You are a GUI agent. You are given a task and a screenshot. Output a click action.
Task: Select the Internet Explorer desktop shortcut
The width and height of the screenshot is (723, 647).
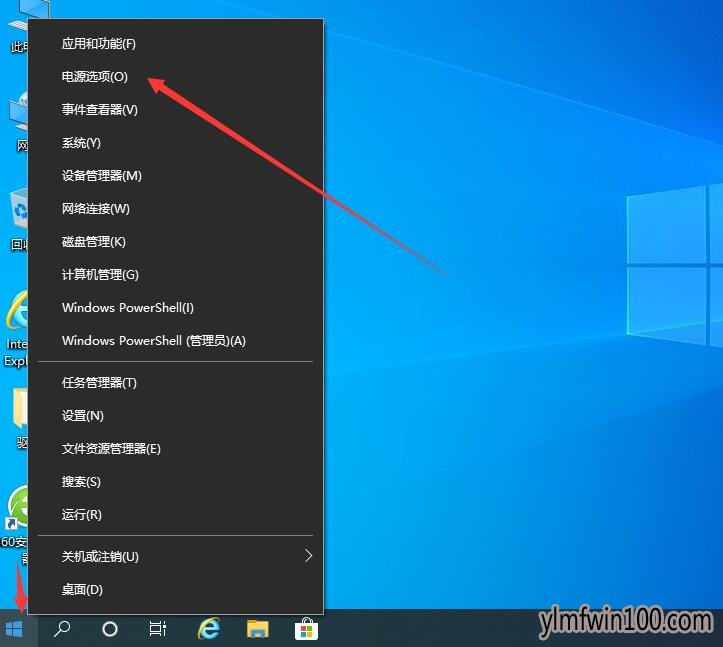pos(17,328)
